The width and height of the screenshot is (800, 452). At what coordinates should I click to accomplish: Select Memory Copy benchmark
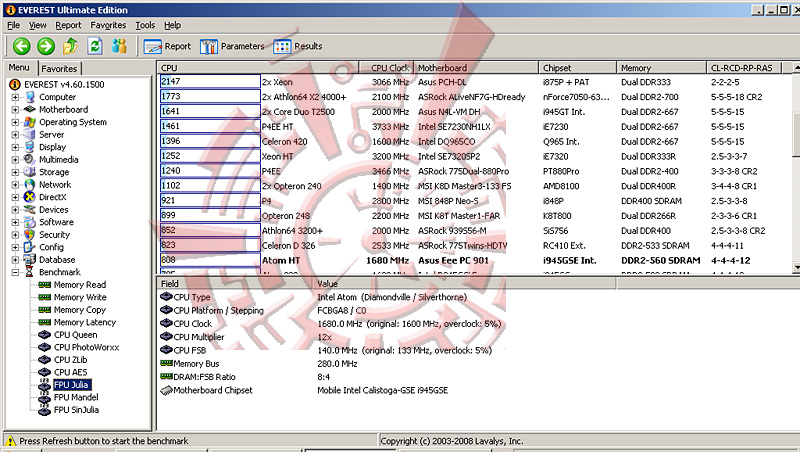[x=80, y=310]
